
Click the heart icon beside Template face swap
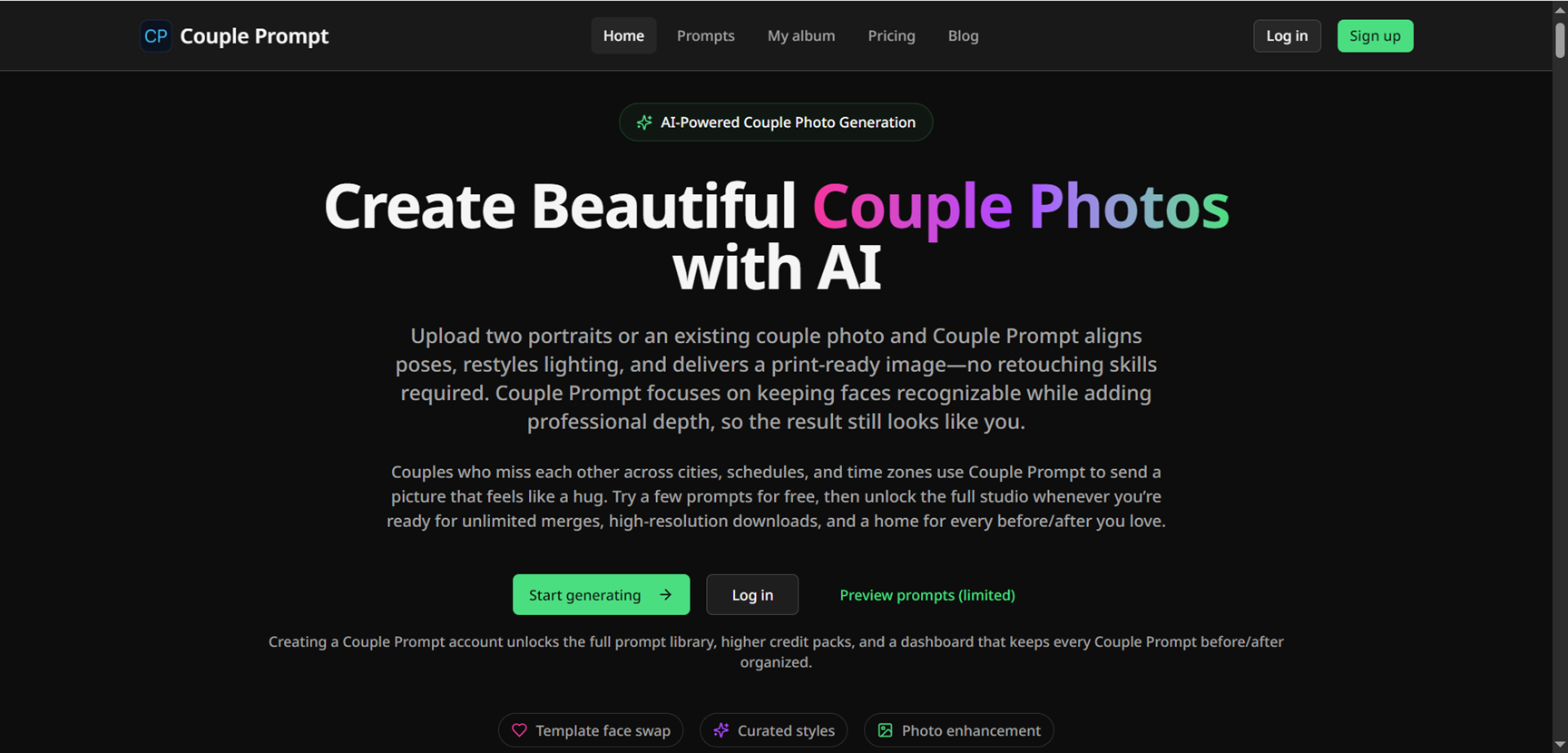(x=519, y=730)
